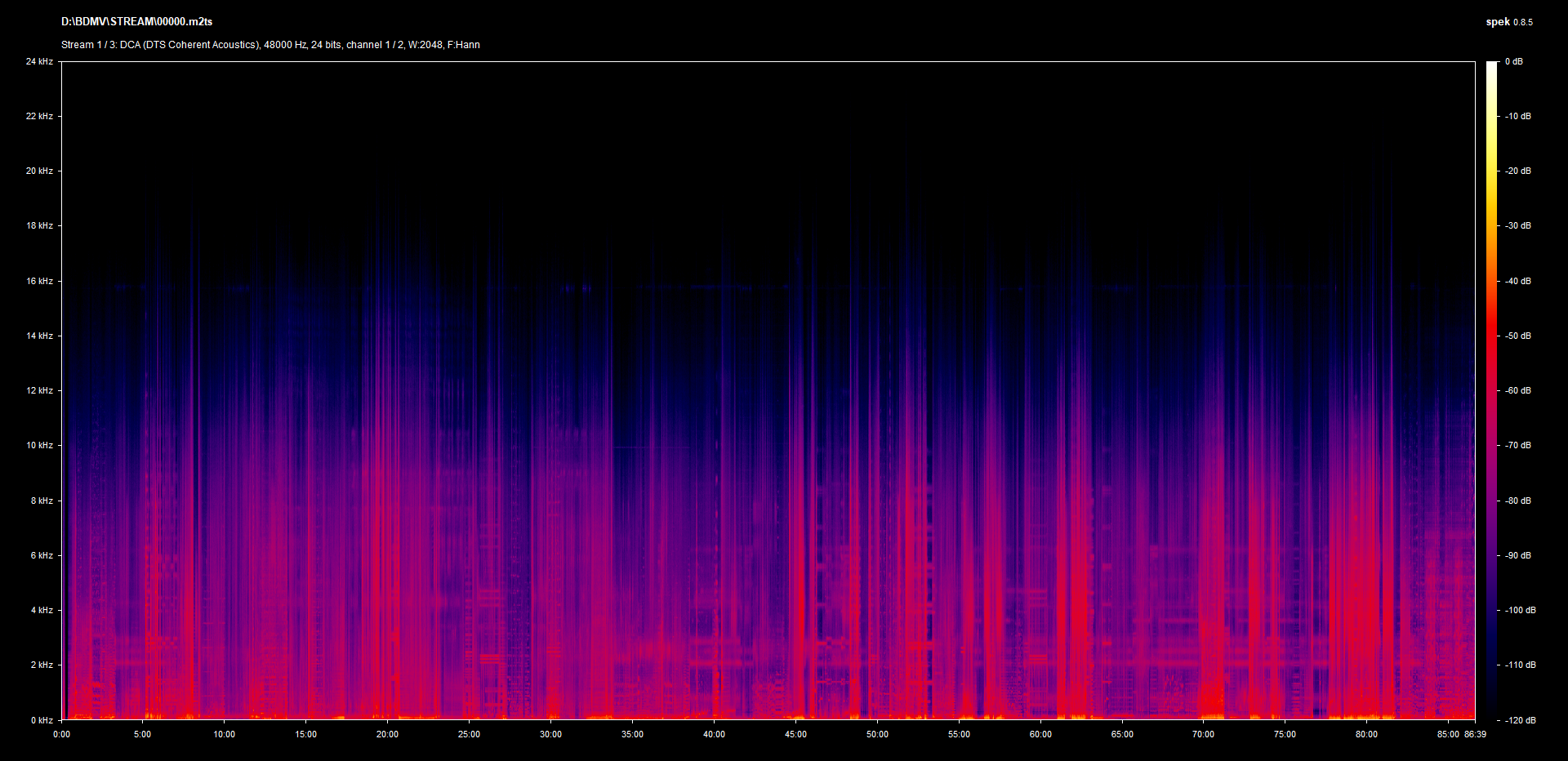Click the 75:00 time axis marker
Screen dimensions: 1568x761
pos(1285,735)
